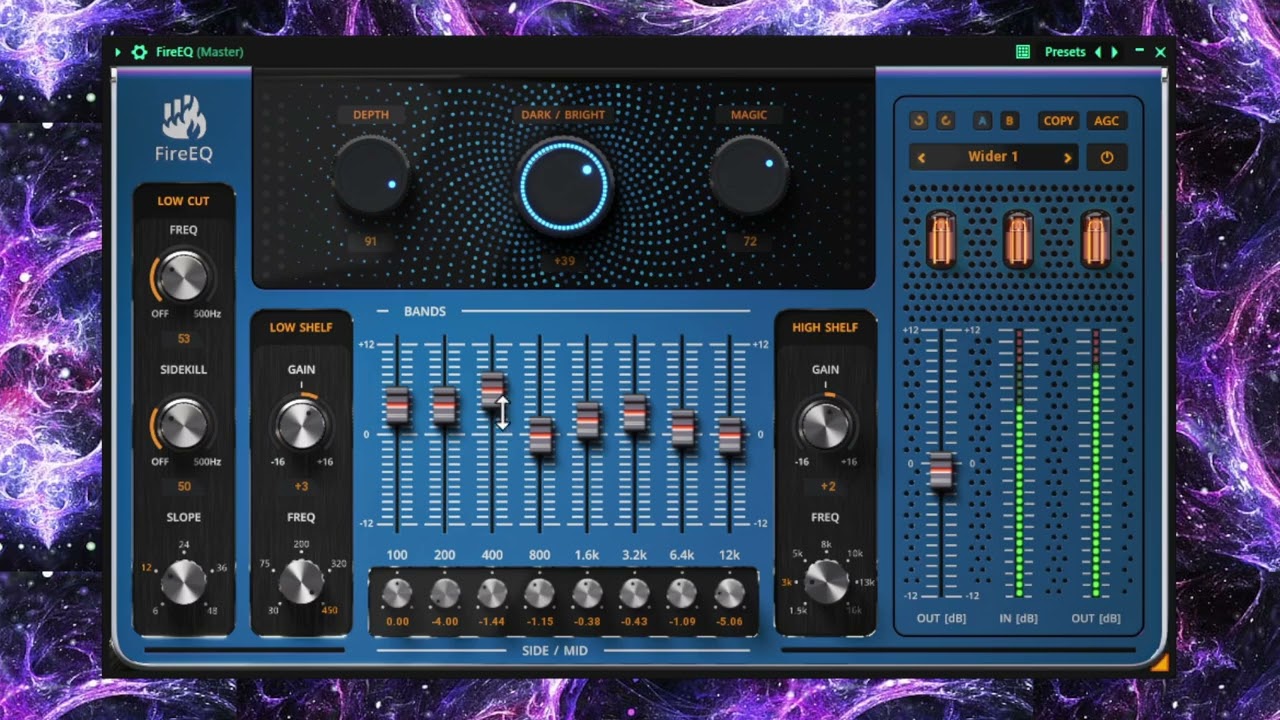Image resolution: width=1280 pixels, height=720 pixels.
Task: Click the side/mid knob showing 0.00
Action: coord(397,594)
